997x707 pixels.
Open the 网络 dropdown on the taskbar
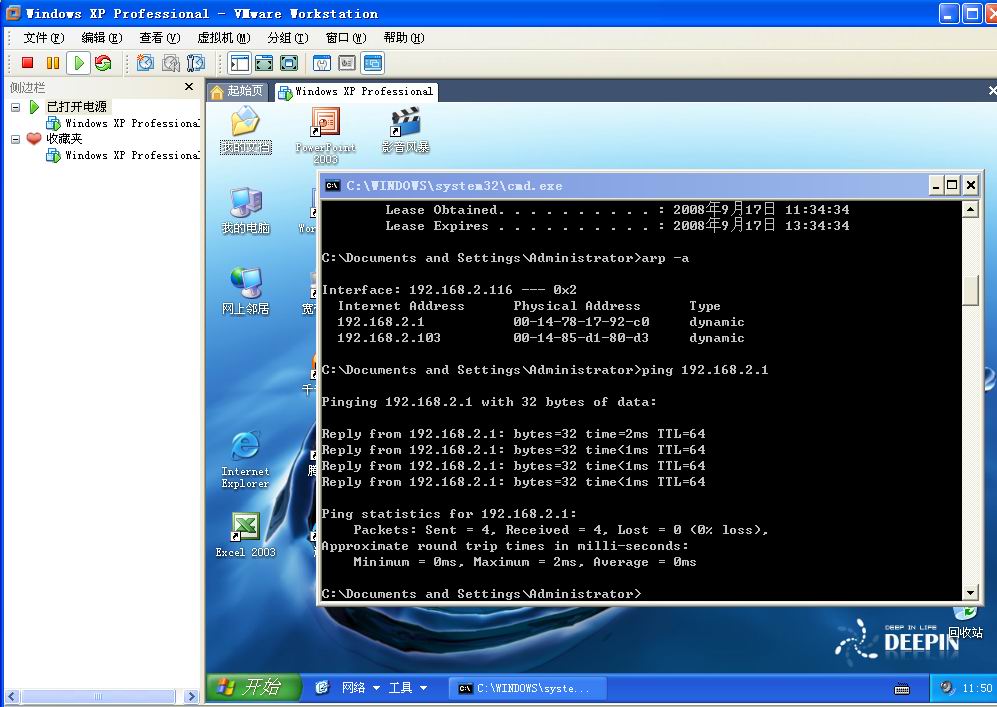click(361, 687)
